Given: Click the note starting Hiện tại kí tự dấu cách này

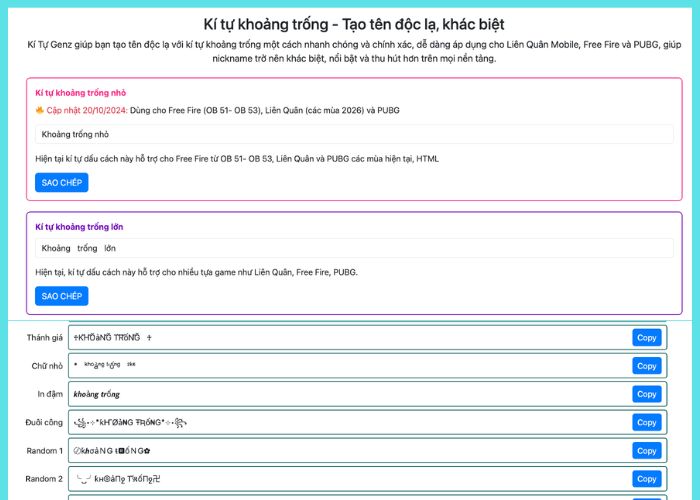Looking at the screenshot, I should click(x=237, y=158).
